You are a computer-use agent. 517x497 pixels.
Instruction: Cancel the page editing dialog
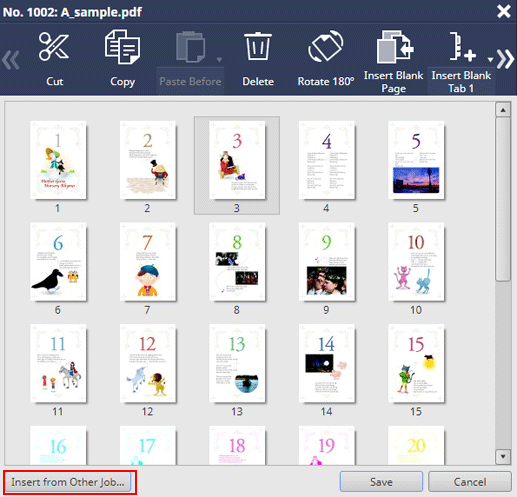[470, 482]
